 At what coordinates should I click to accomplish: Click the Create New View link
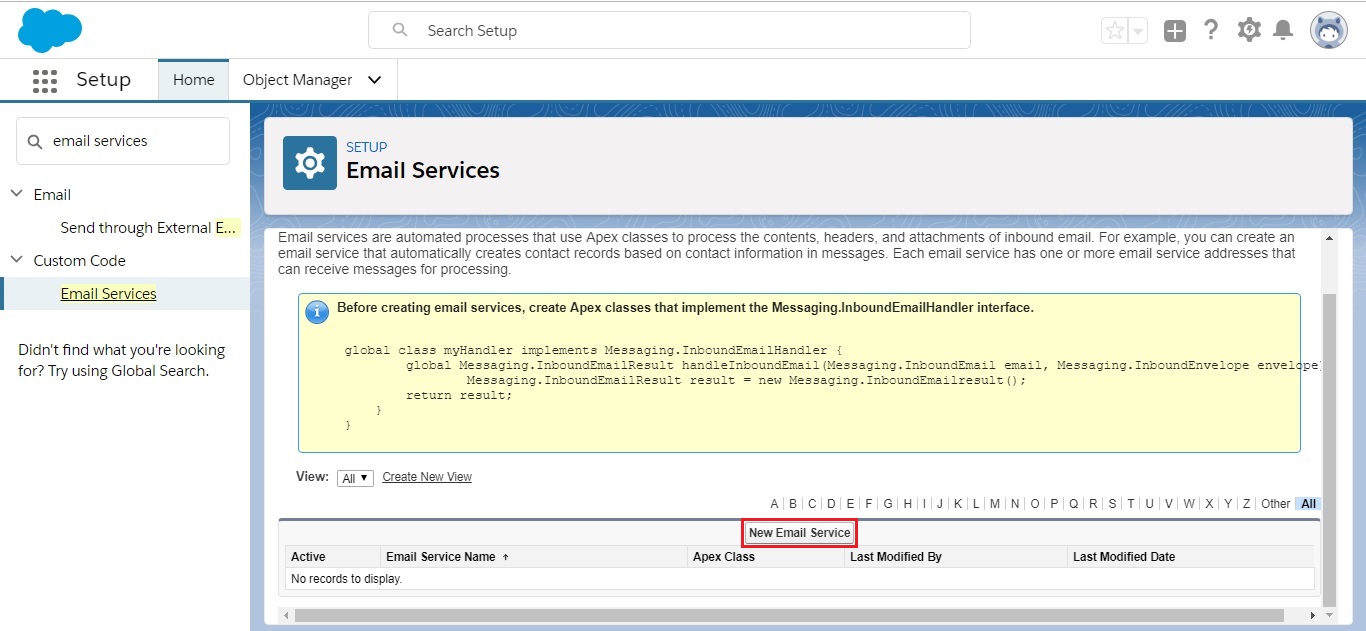(x=427, y=477)
